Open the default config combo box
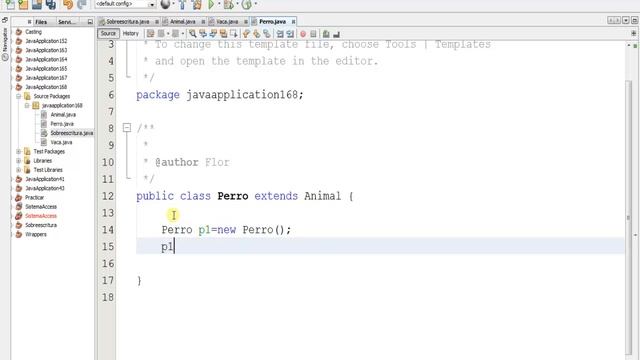 [x=125, y=4]
